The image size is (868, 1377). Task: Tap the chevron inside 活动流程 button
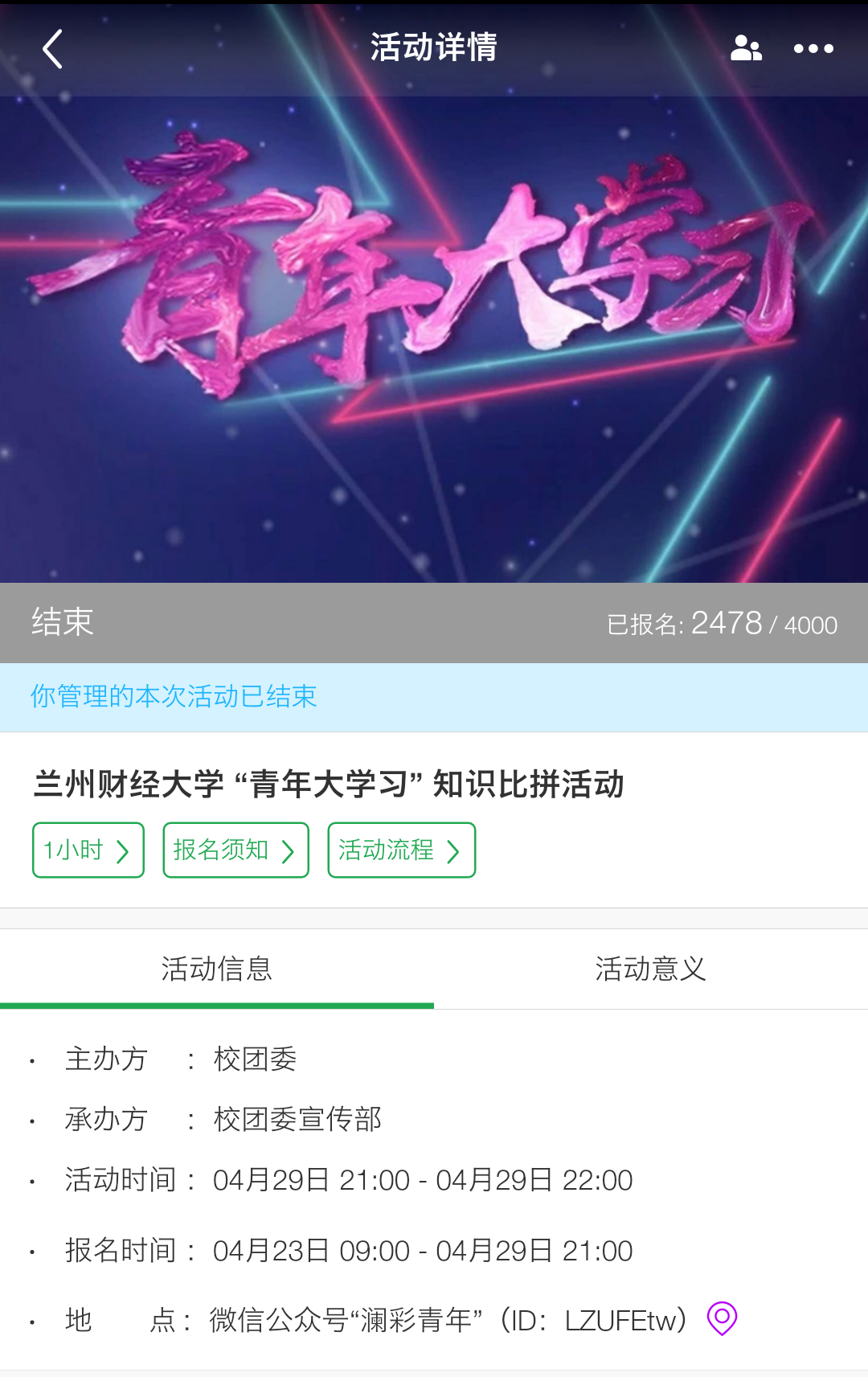(x=453, y=851)
